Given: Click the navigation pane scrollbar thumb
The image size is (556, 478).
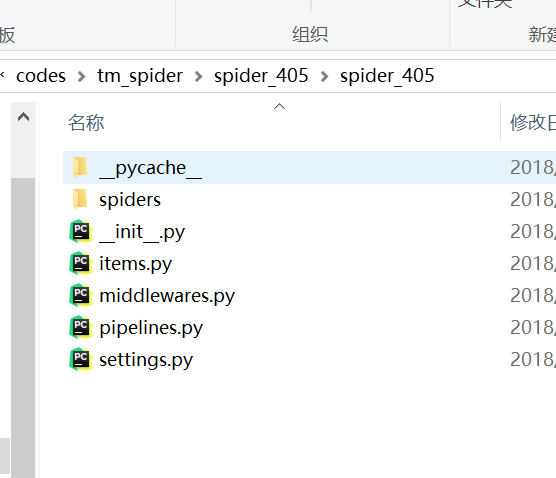Looking at the screenshot, I should pos(23,328).
